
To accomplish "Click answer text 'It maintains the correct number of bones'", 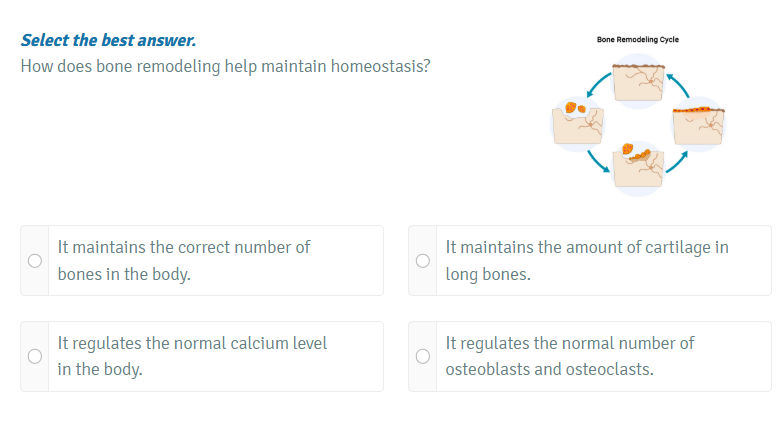I will click(x=184, y=260).
